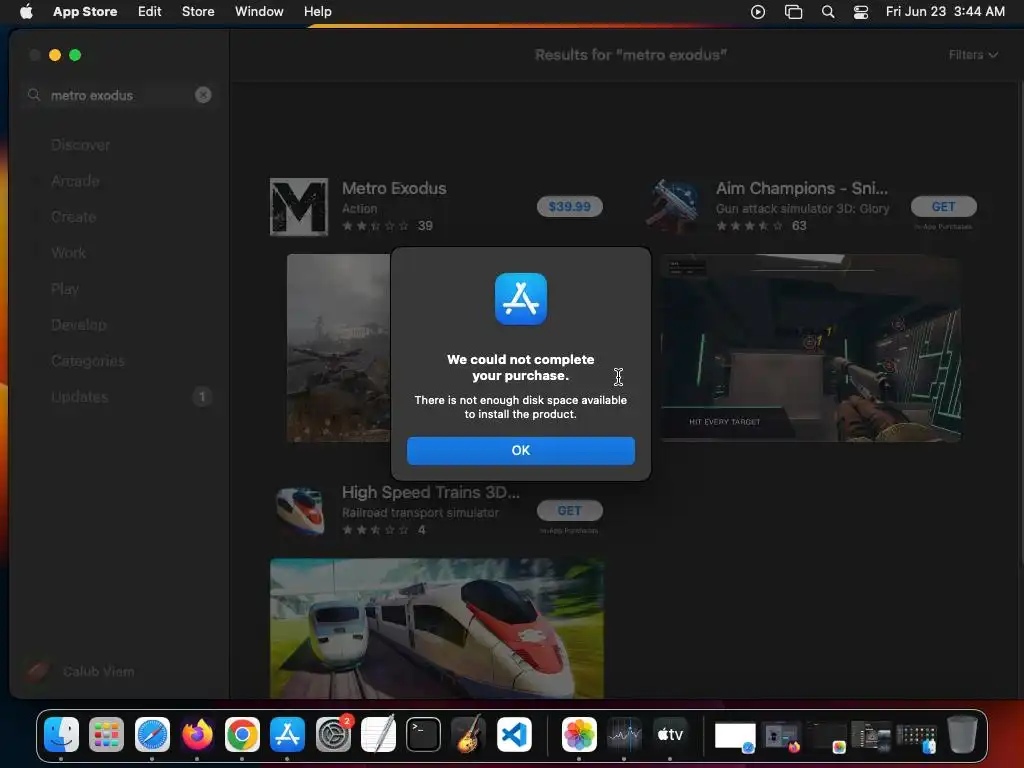Screen dimensions: 1024x768
Task: Click the screen recording play icon in menu bar
Action: (x=758, y=12)
